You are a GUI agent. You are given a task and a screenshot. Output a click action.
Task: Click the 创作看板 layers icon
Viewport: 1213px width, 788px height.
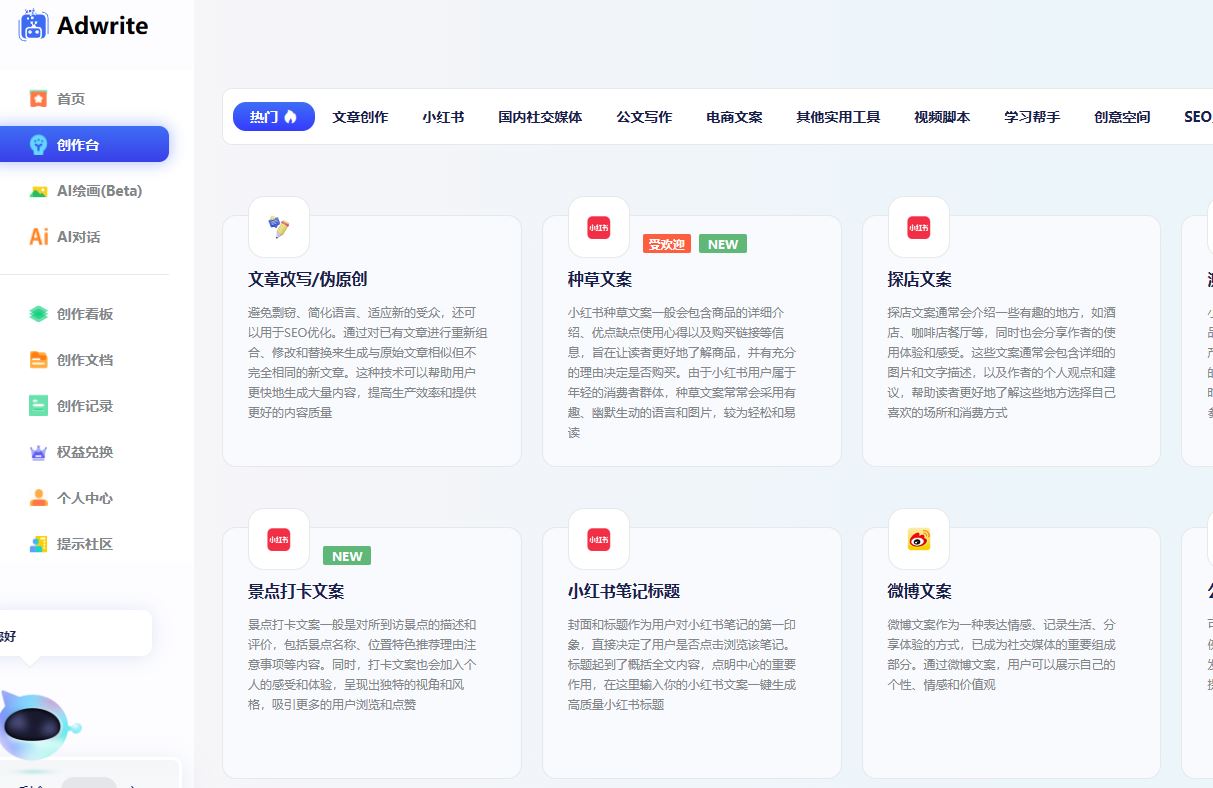coord(38,314)
